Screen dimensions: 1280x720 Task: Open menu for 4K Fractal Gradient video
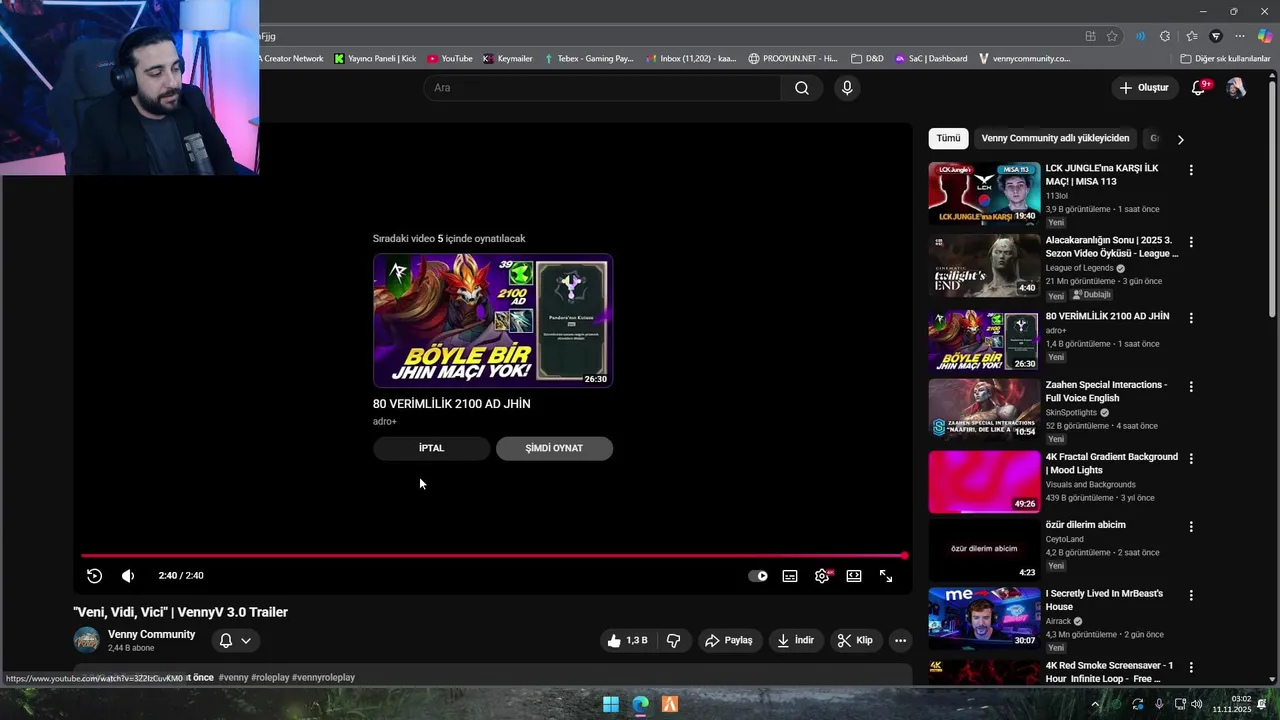tap(1190, 458)
